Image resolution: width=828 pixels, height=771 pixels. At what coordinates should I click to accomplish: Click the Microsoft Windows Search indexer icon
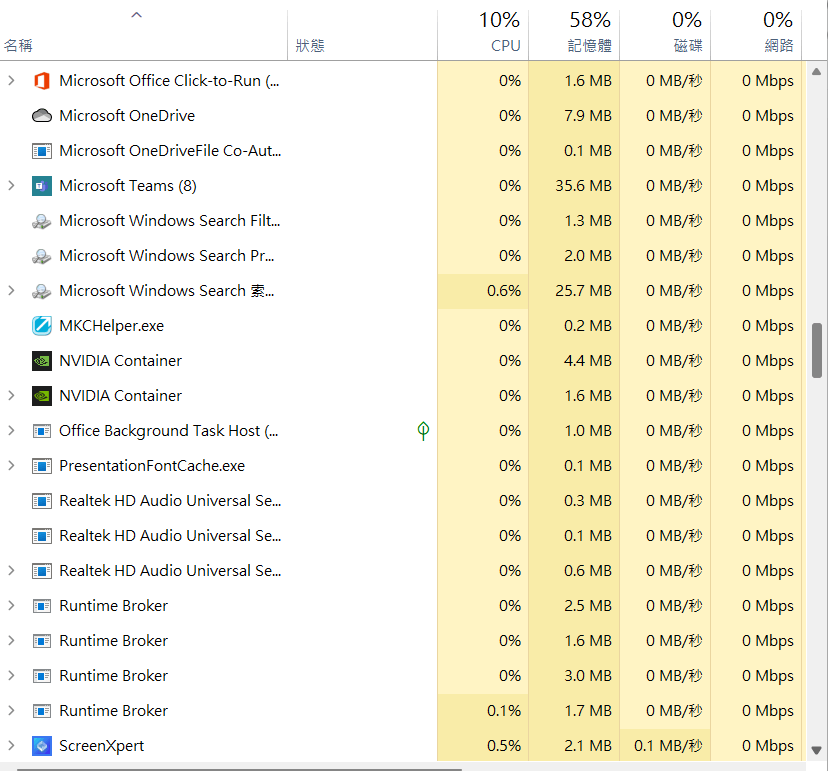(42, 291)
